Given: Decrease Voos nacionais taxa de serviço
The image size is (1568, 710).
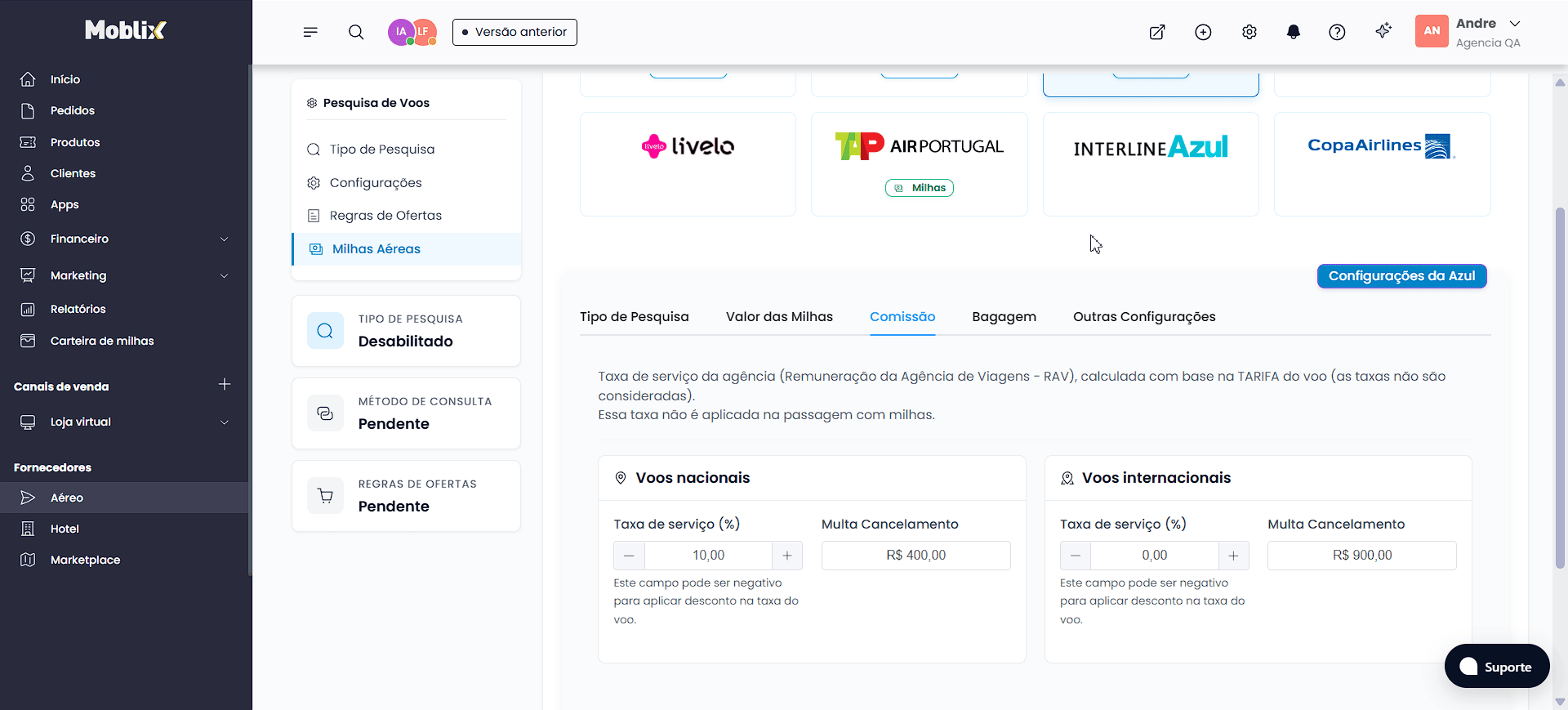Looking at the screenshot, I should coord(629,556).
